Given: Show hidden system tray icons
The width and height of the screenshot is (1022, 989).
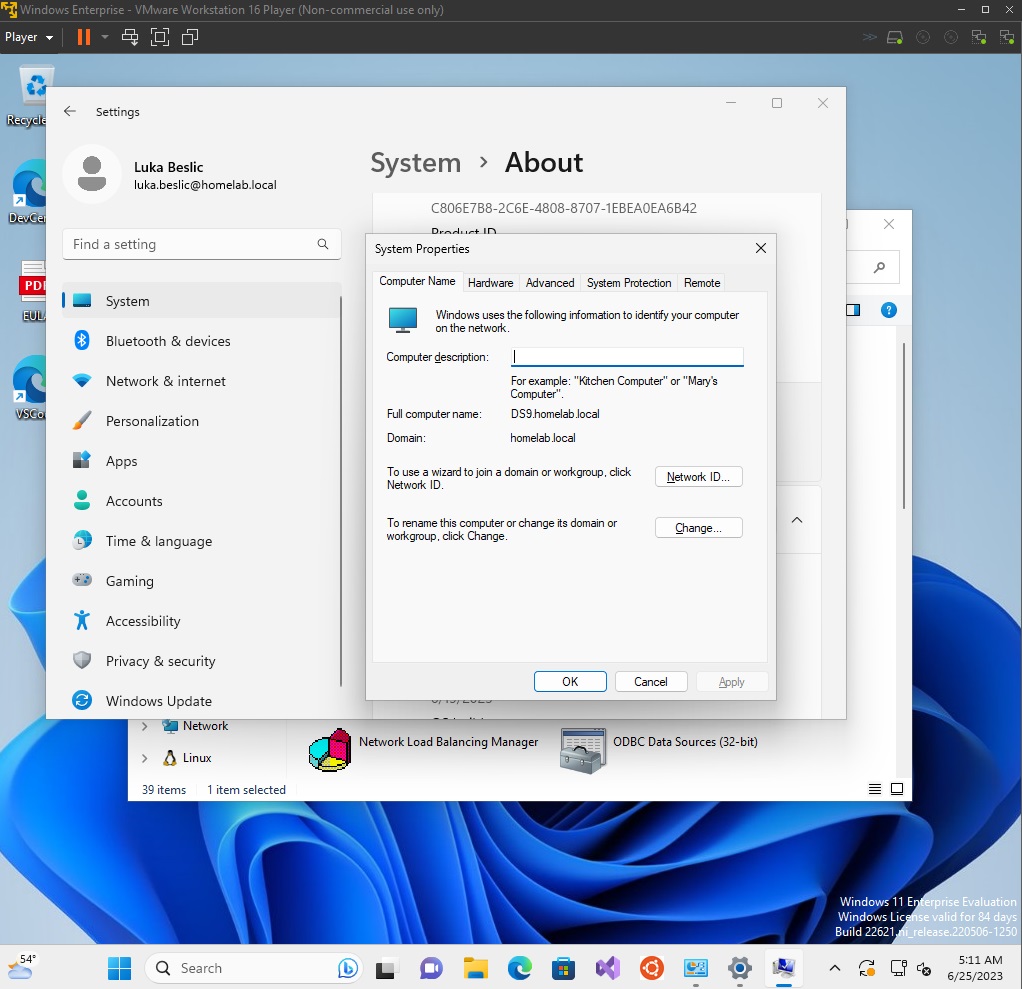Looking at the screenshot, I should pyautogui.click(x=834, y=968).
